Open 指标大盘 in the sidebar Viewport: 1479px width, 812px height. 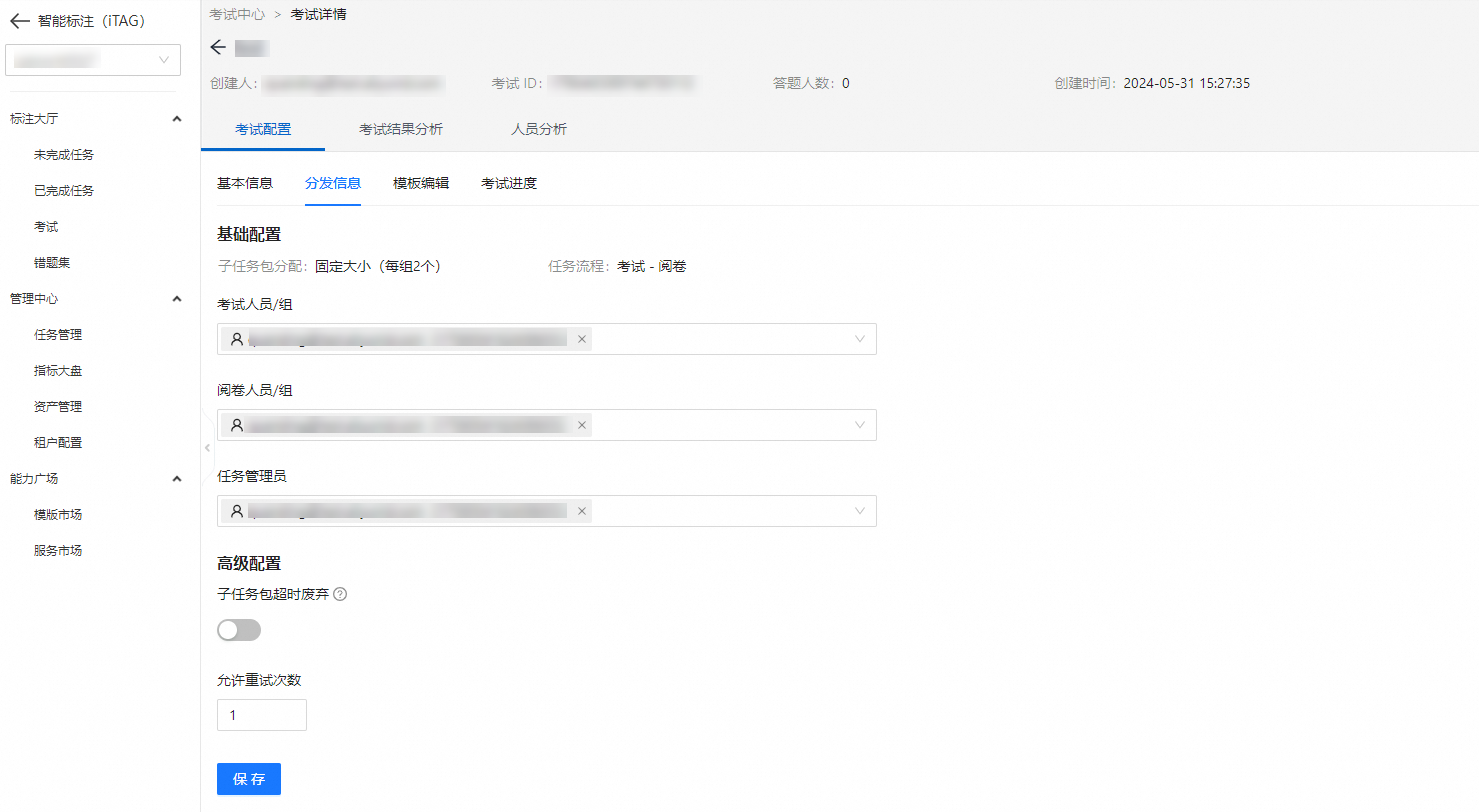[x=58, y=371]
